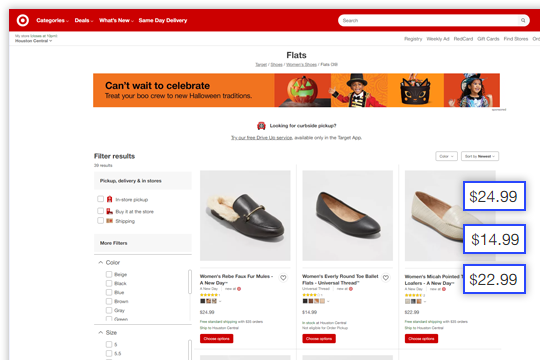Collapse the Color filter section
This screenshot has width=540, height=360.
click(x=101, y=262)
